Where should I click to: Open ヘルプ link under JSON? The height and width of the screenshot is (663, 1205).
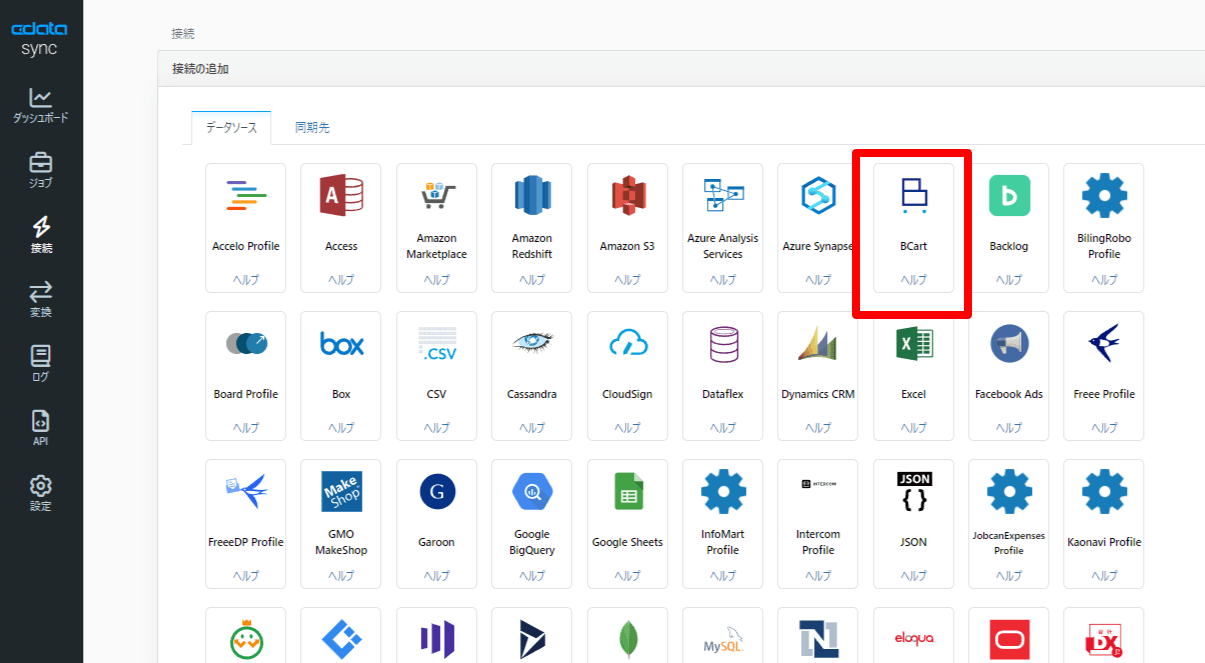(x=914, y=576)
